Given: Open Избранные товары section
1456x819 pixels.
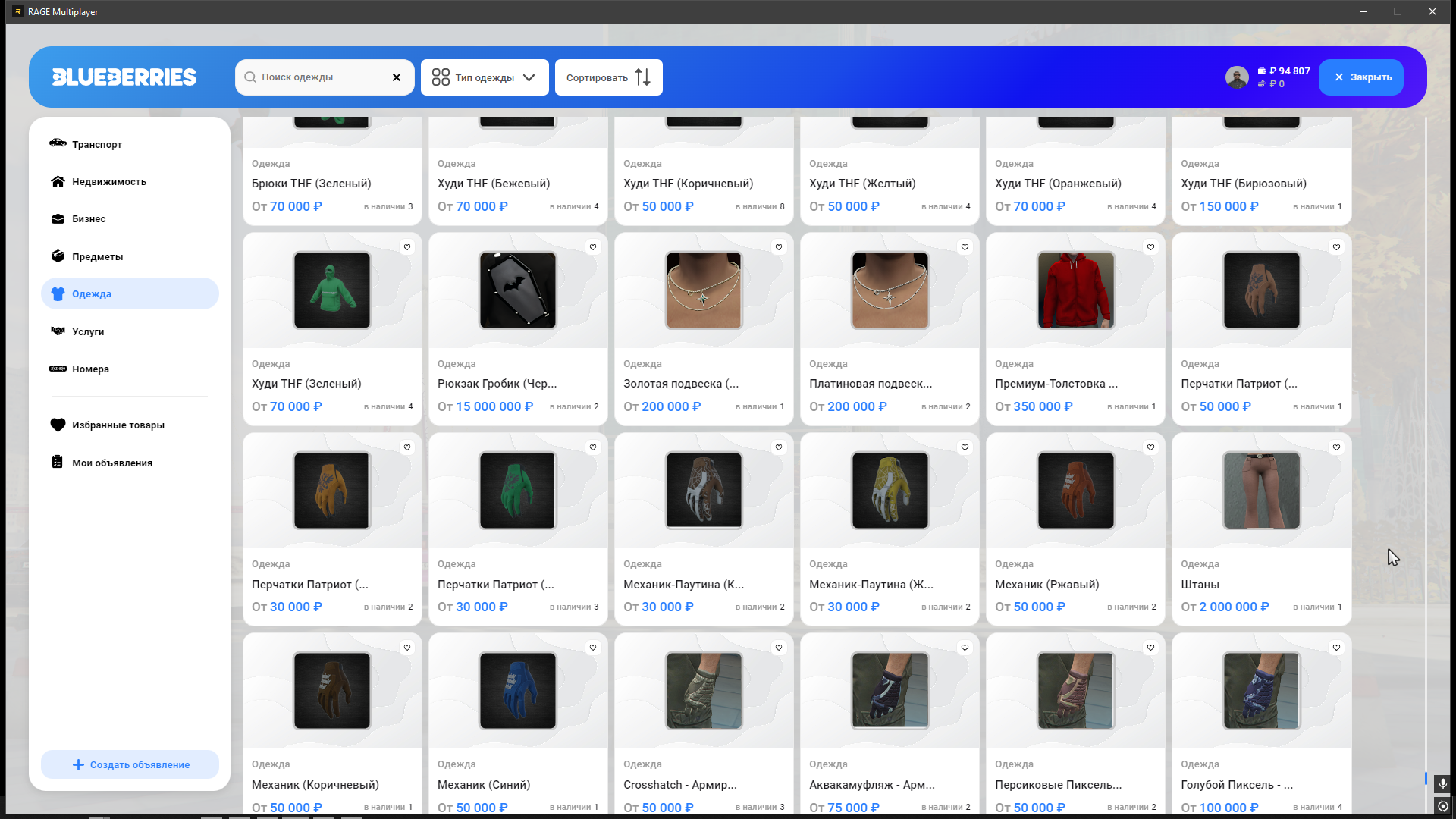Looking at the screenshot, I should 118,425.
